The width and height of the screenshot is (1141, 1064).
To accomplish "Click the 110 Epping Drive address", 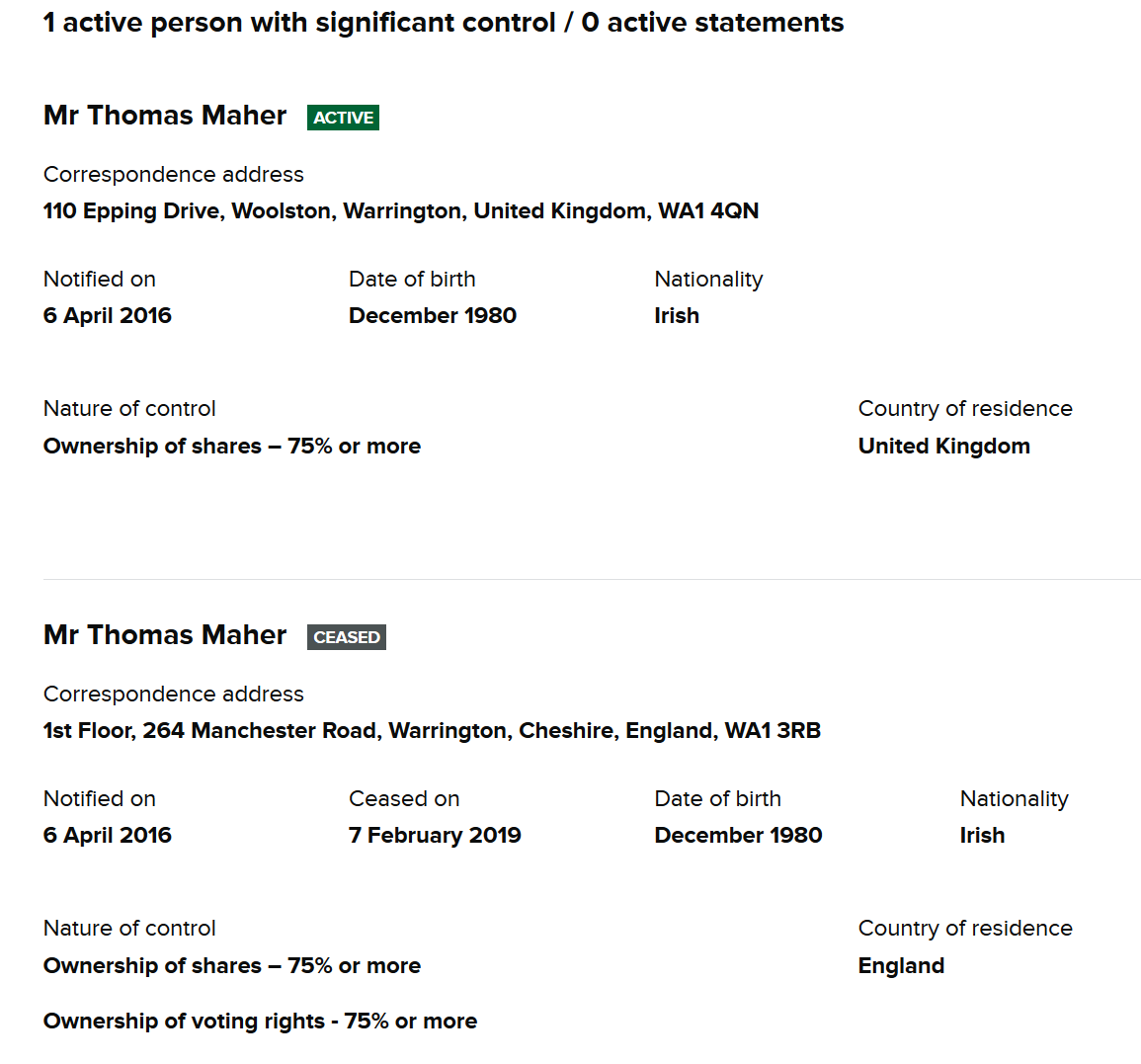I will [x=400, y=211].
